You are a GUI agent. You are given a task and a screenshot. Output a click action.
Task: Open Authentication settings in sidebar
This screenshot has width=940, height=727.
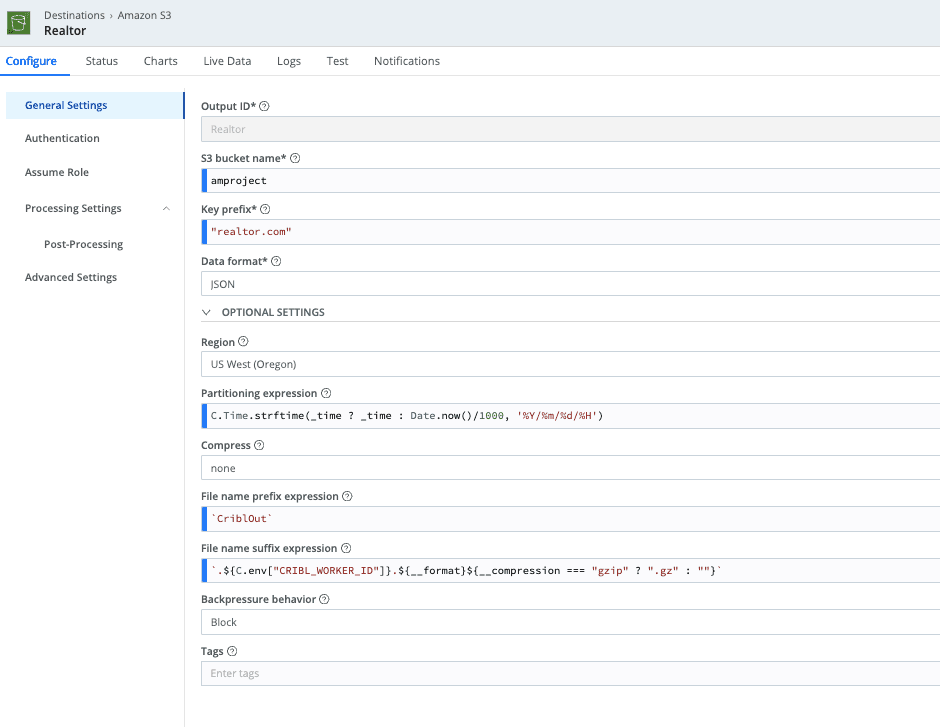click(62, 138)
